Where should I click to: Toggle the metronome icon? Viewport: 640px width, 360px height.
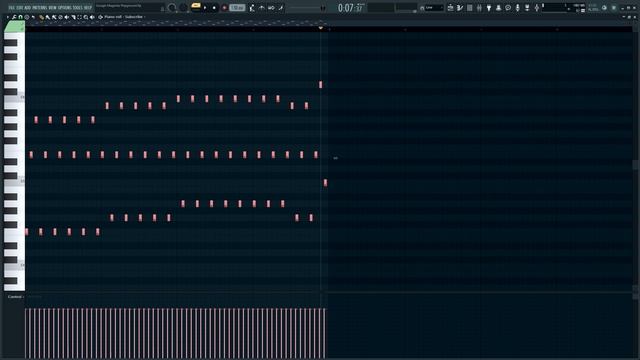coord(252,7)
